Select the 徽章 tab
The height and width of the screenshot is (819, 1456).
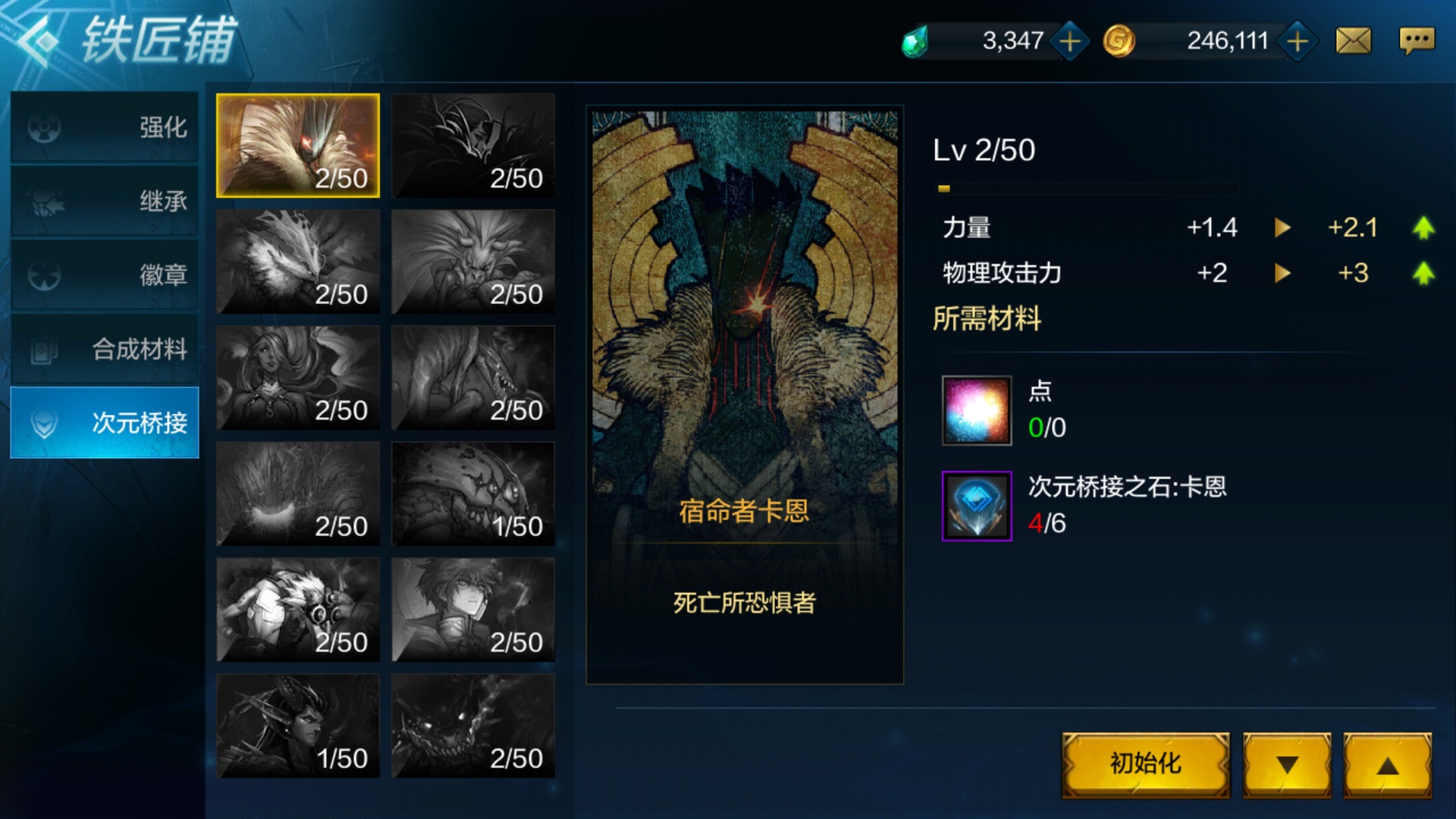[x=105, y=275]
